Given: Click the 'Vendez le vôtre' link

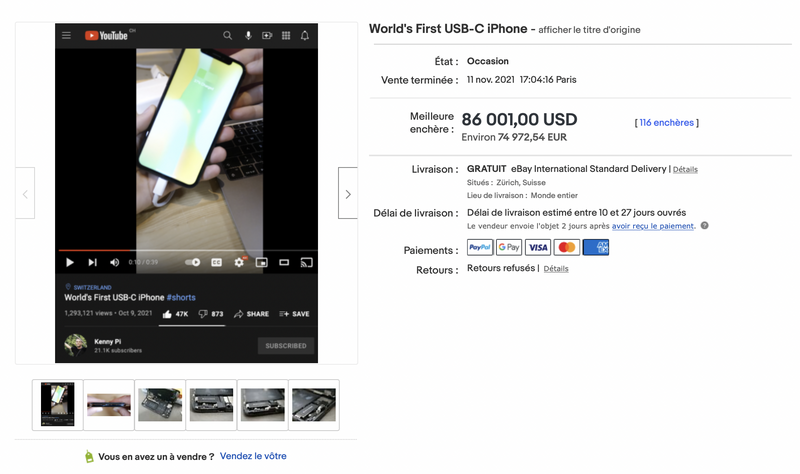Looking at the screenshot, I should point(253,456).
